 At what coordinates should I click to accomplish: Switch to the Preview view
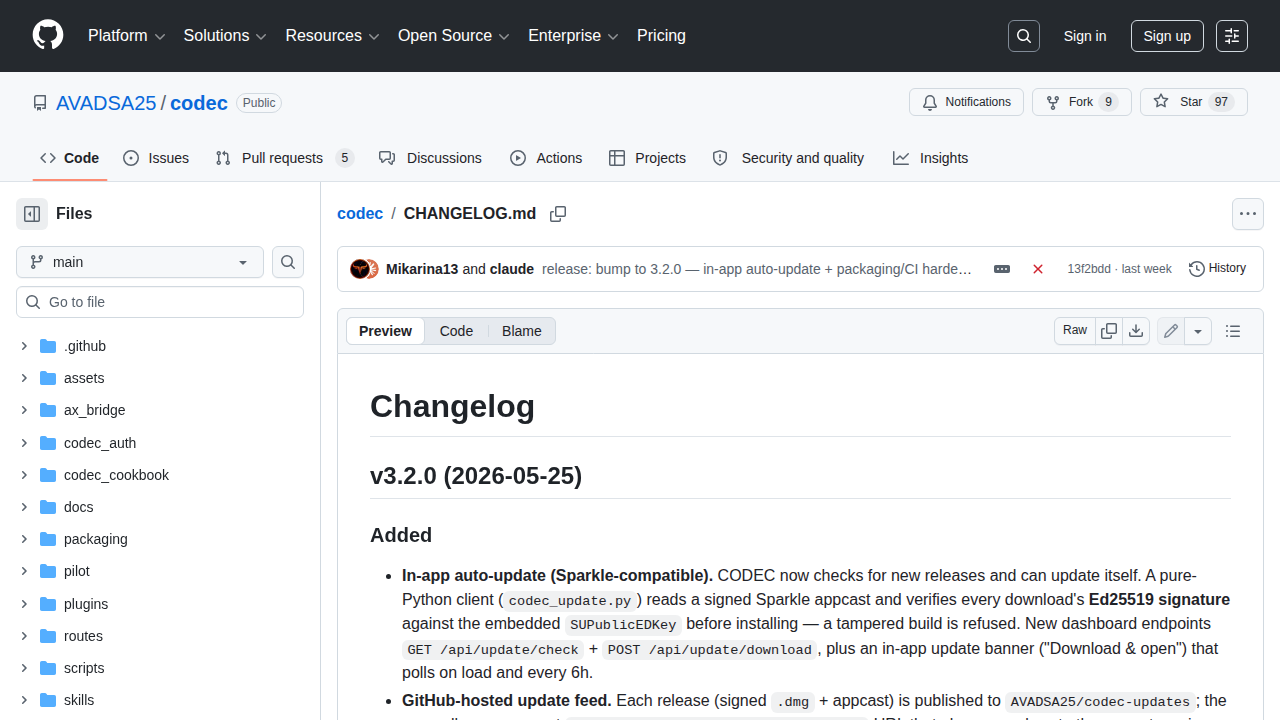(386, 331)
